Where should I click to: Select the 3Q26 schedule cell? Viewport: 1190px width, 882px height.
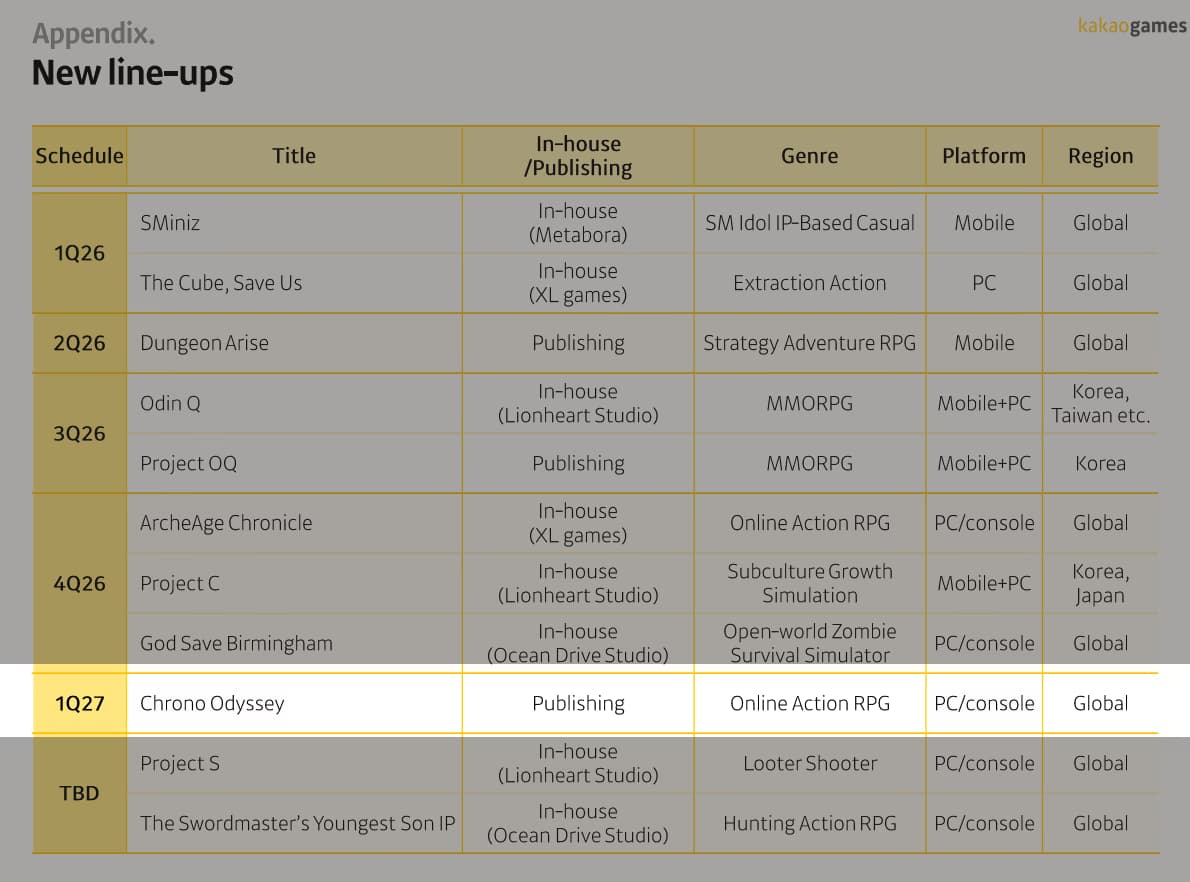[x=79, y=433]
